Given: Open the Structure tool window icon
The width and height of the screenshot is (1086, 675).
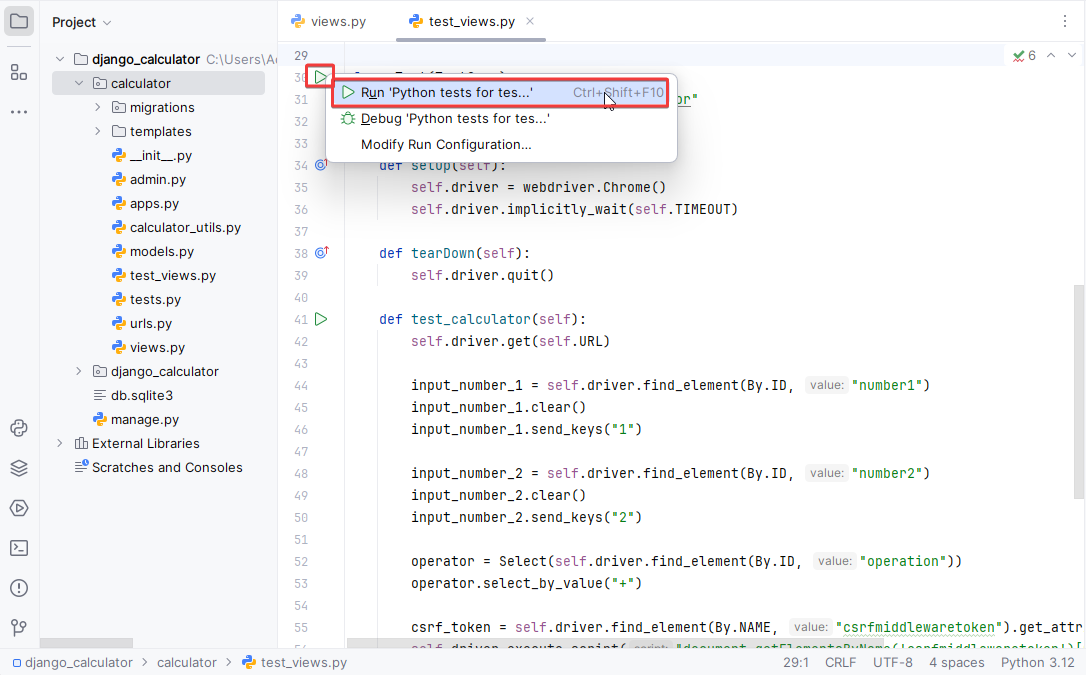Looking at the screenshot, I should pyautogui.click(x=19, y=72).
